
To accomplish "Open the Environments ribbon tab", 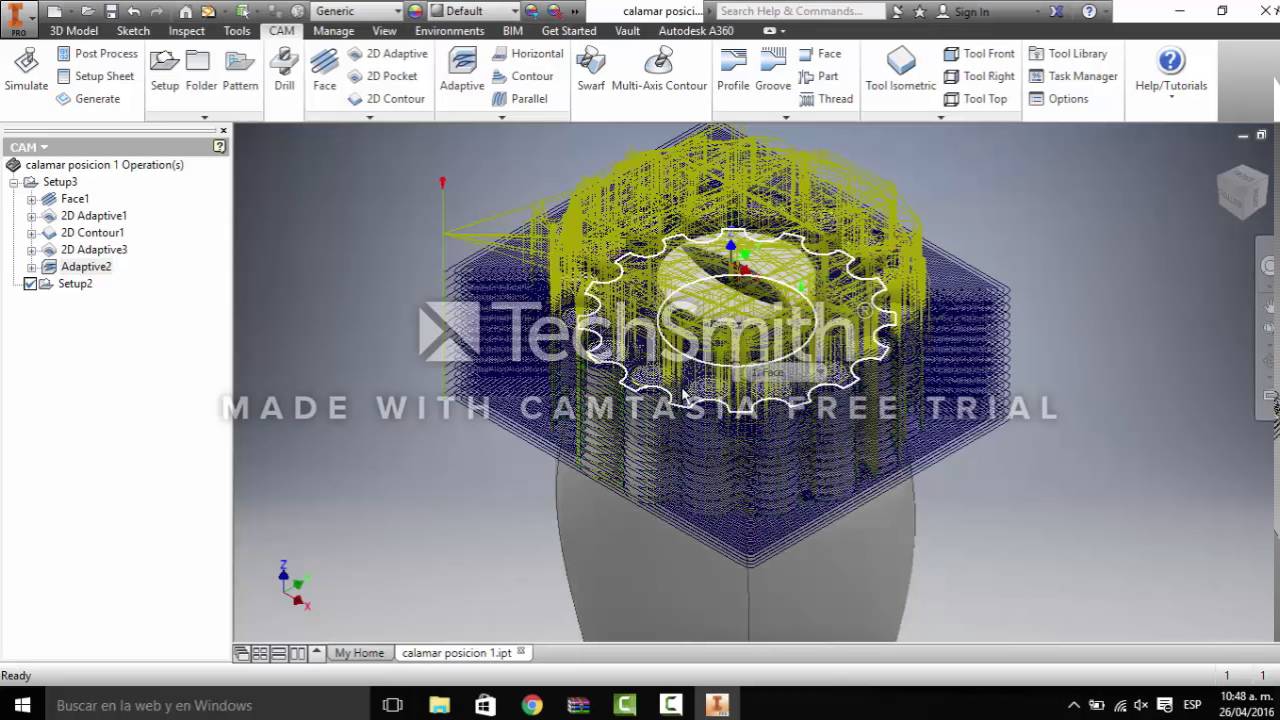I will (x=449, y=31).
